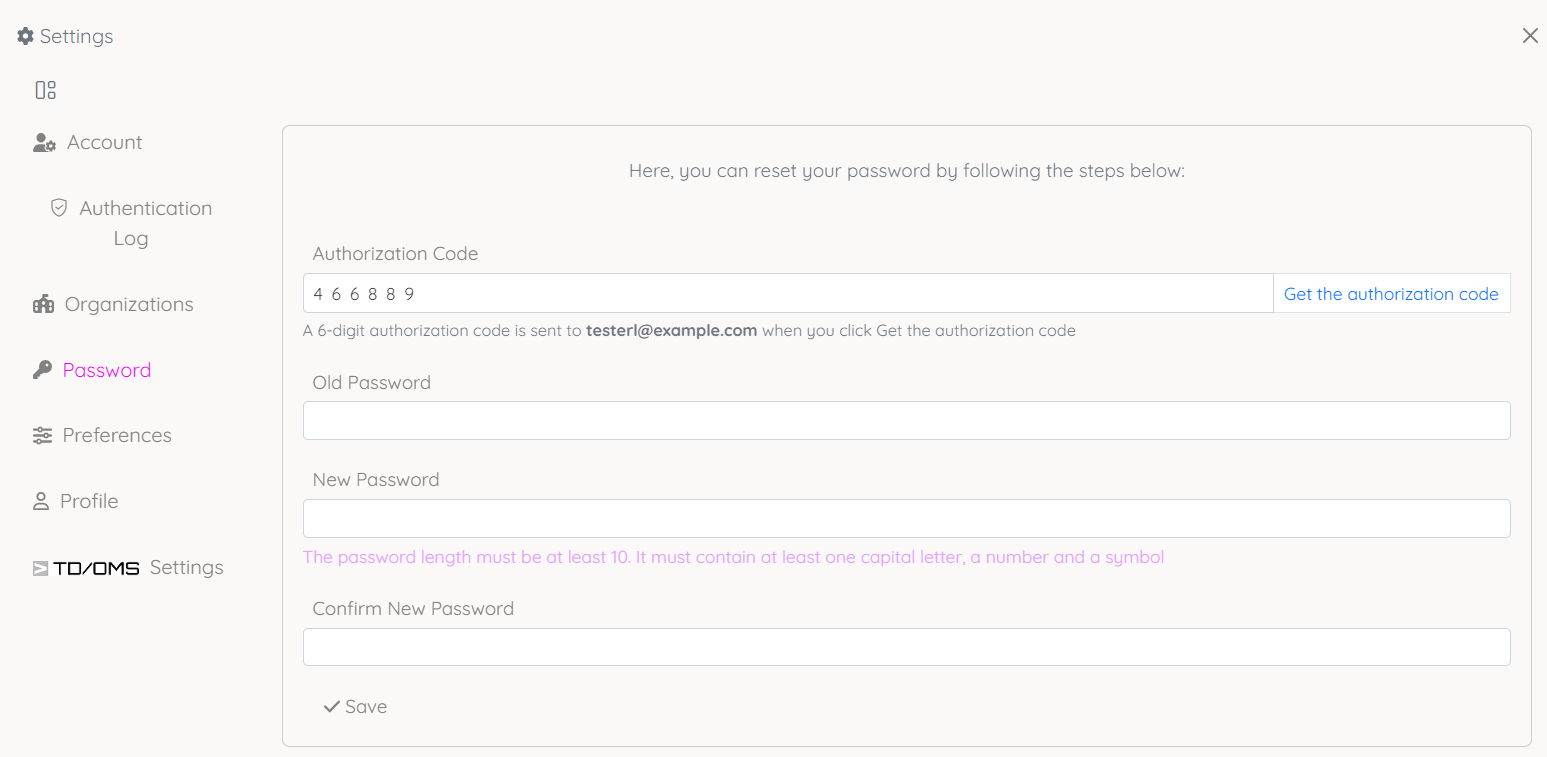Click the dashboard layout icon in sidebar
This screenshot has height=757, width=1547.
45,90
